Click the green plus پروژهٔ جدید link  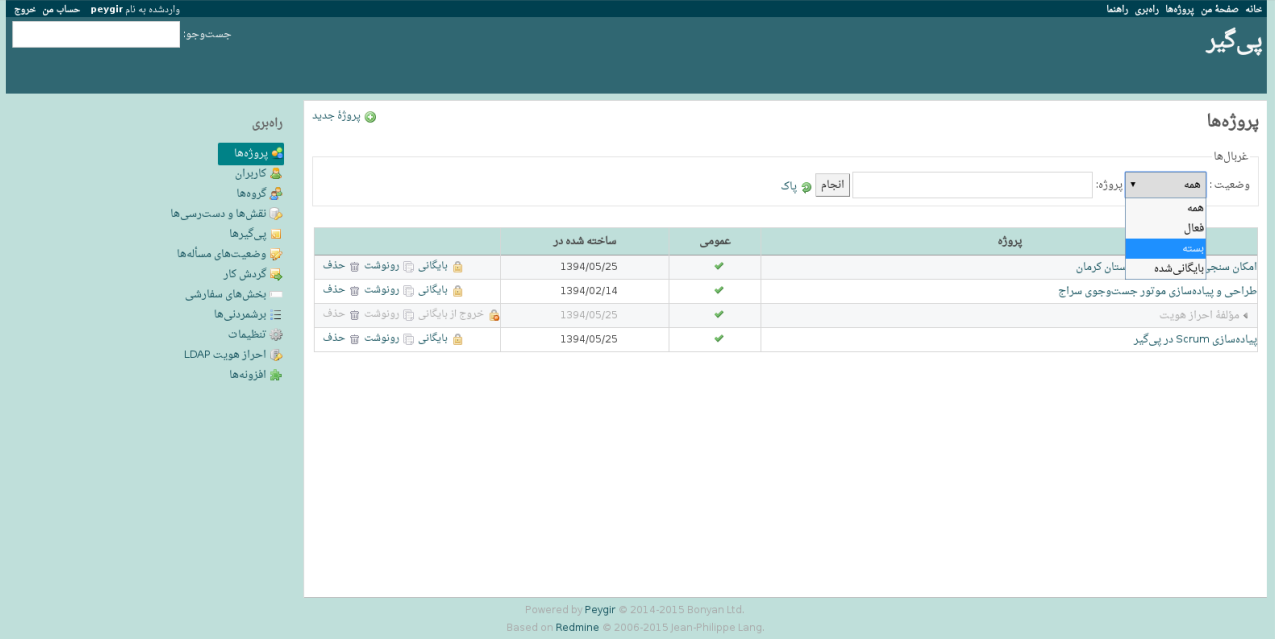pyautogui.click(x=344, y=116)
